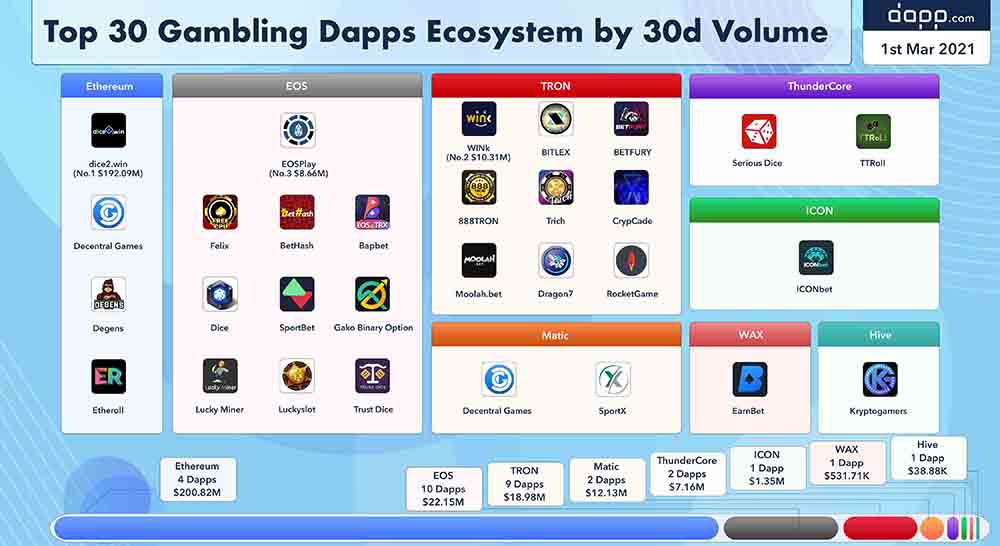Click the dapp.com logo
This screenshot has height=546, width=1000.
click(931, 15)
